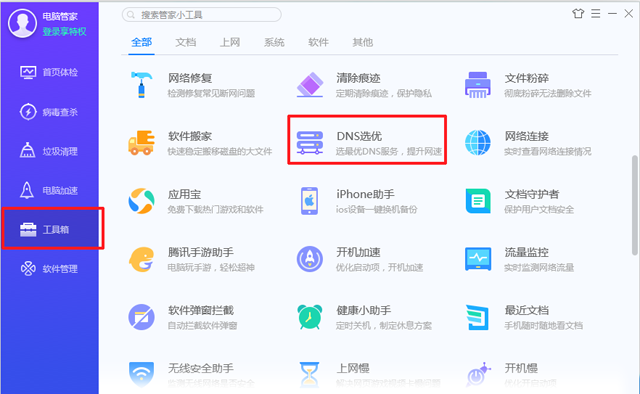Open the 流量监控 monitor icon
The height and width of the screenshot is (394, 640).
(x=478, y=259)
